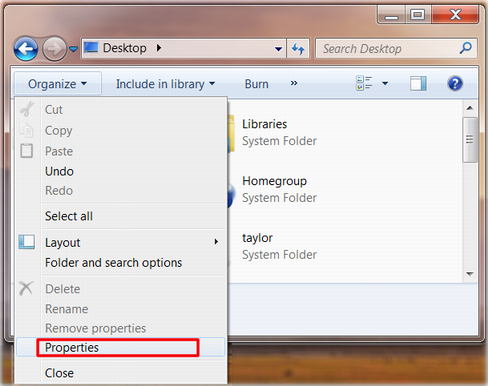Image resolution: width=488 pixels, height=386 pixels.
Task: Show the preview pane icon
Action: tap(418, 83)
